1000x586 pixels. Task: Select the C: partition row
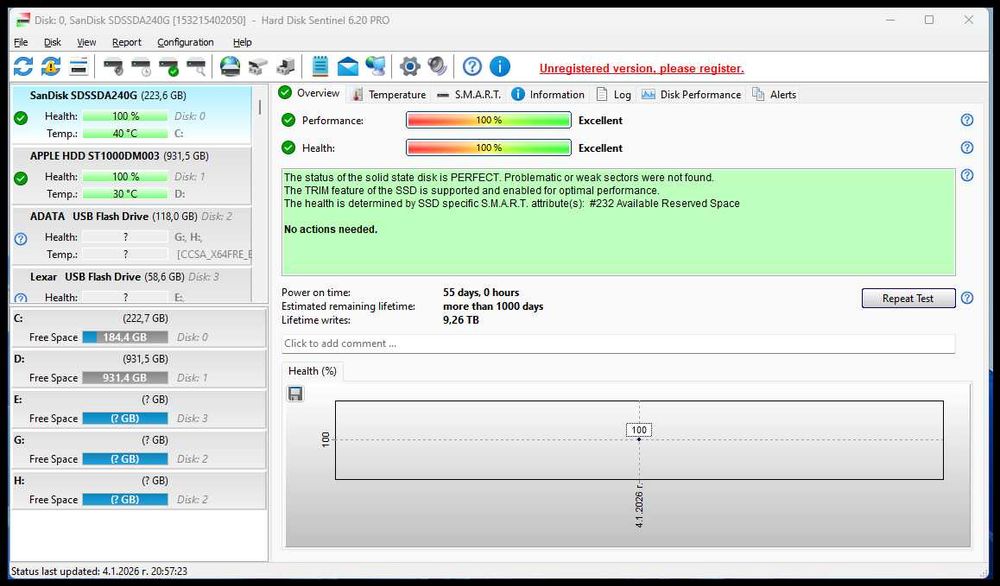coord(138,328)
